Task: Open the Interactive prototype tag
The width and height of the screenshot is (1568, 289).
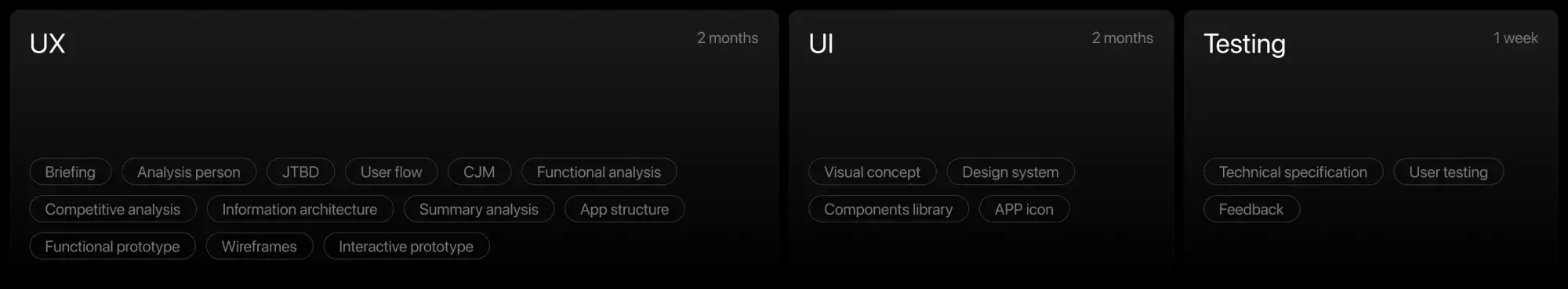Action: tap(406, 247)
